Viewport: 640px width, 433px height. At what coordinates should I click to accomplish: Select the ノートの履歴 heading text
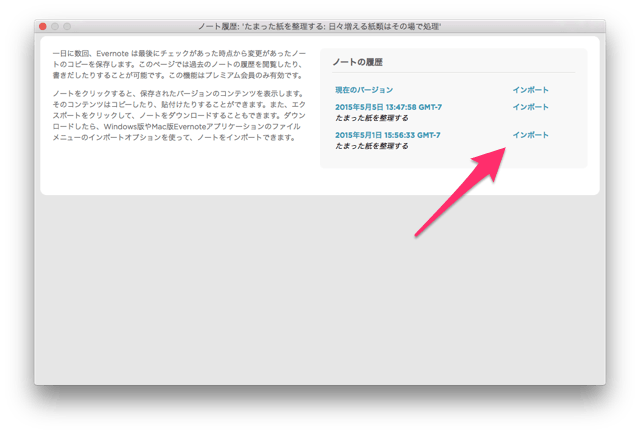click(358, 62)
